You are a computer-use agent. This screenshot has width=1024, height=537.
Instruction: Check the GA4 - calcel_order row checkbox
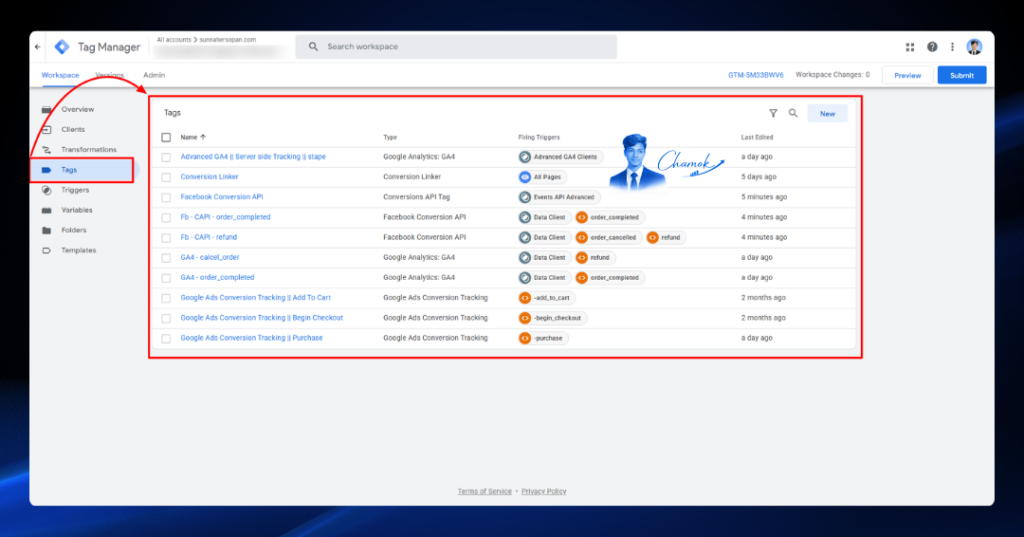166,258
